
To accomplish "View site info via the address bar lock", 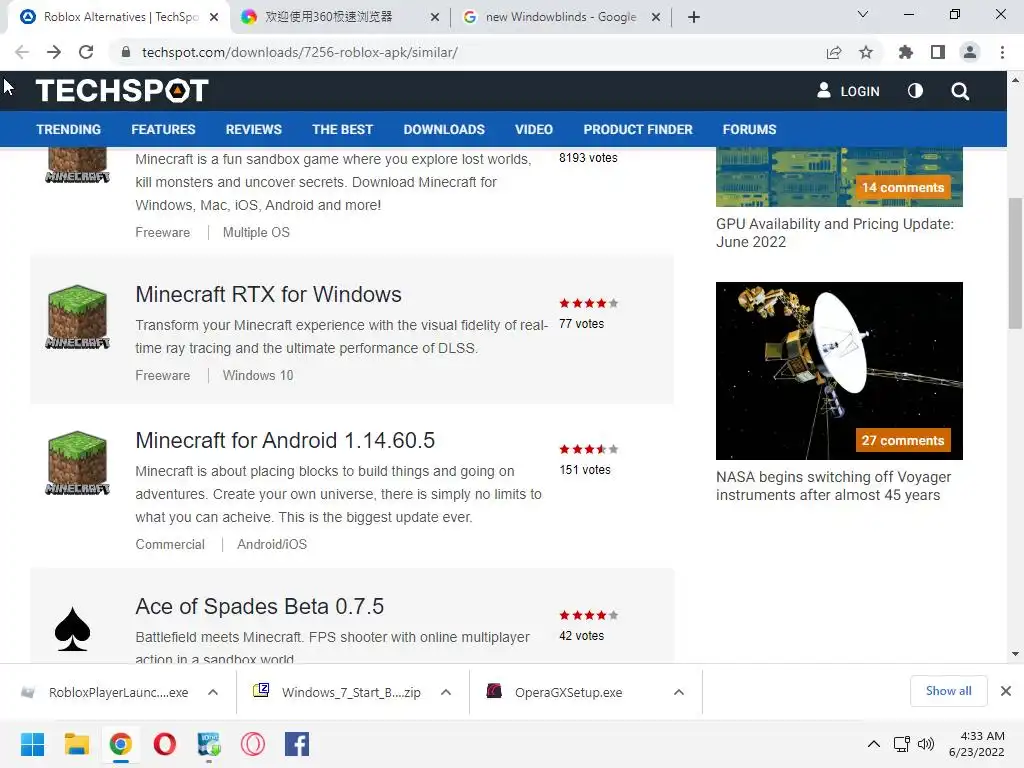I will coord(126,52).
